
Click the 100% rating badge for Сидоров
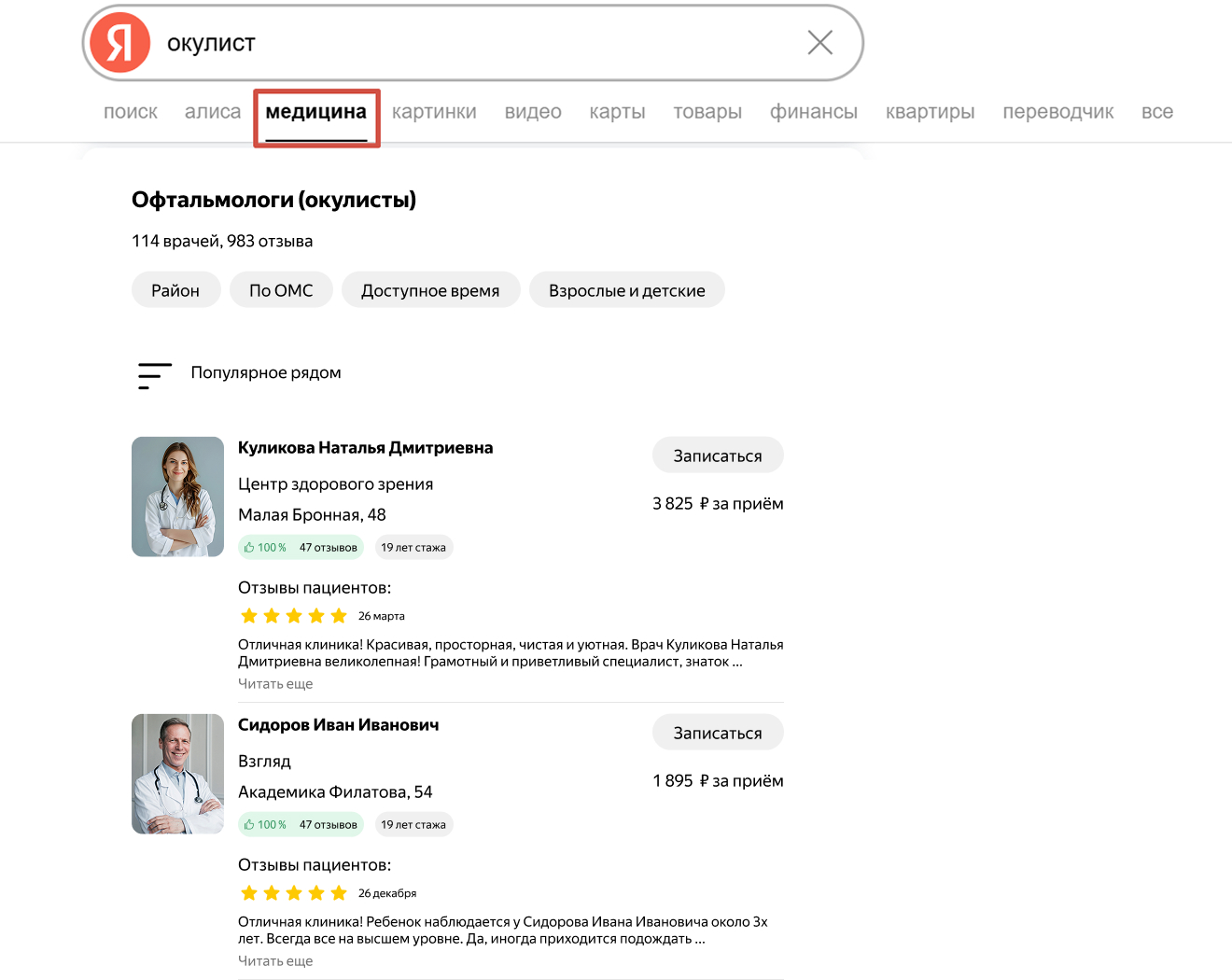coord(266,825)
